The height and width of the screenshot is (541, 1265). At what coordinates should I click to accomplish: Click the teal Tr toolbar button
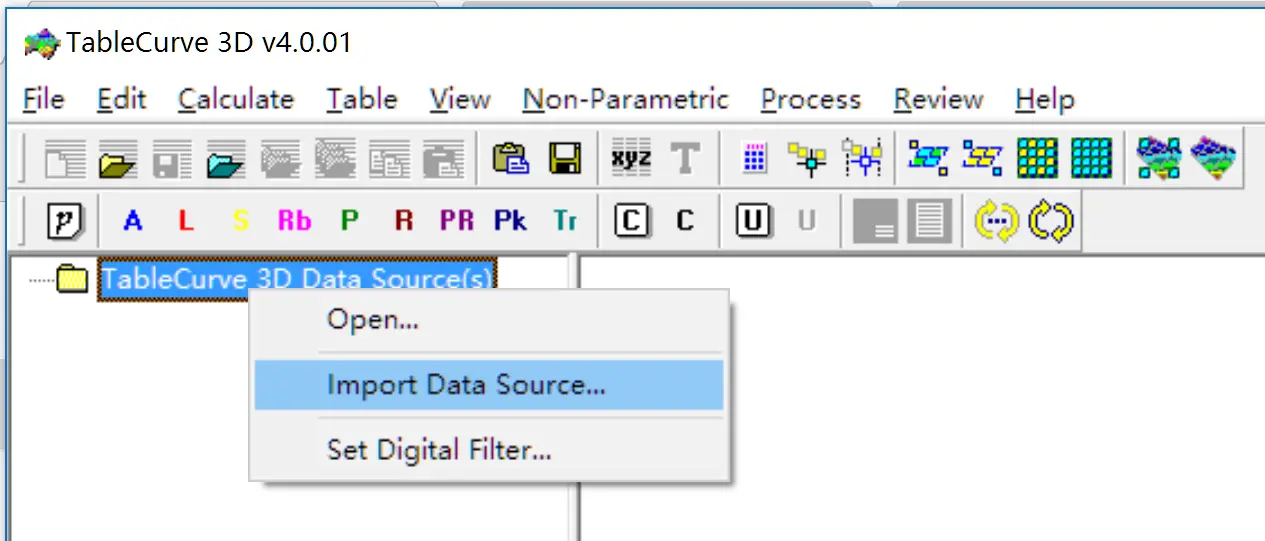(565, 221)
